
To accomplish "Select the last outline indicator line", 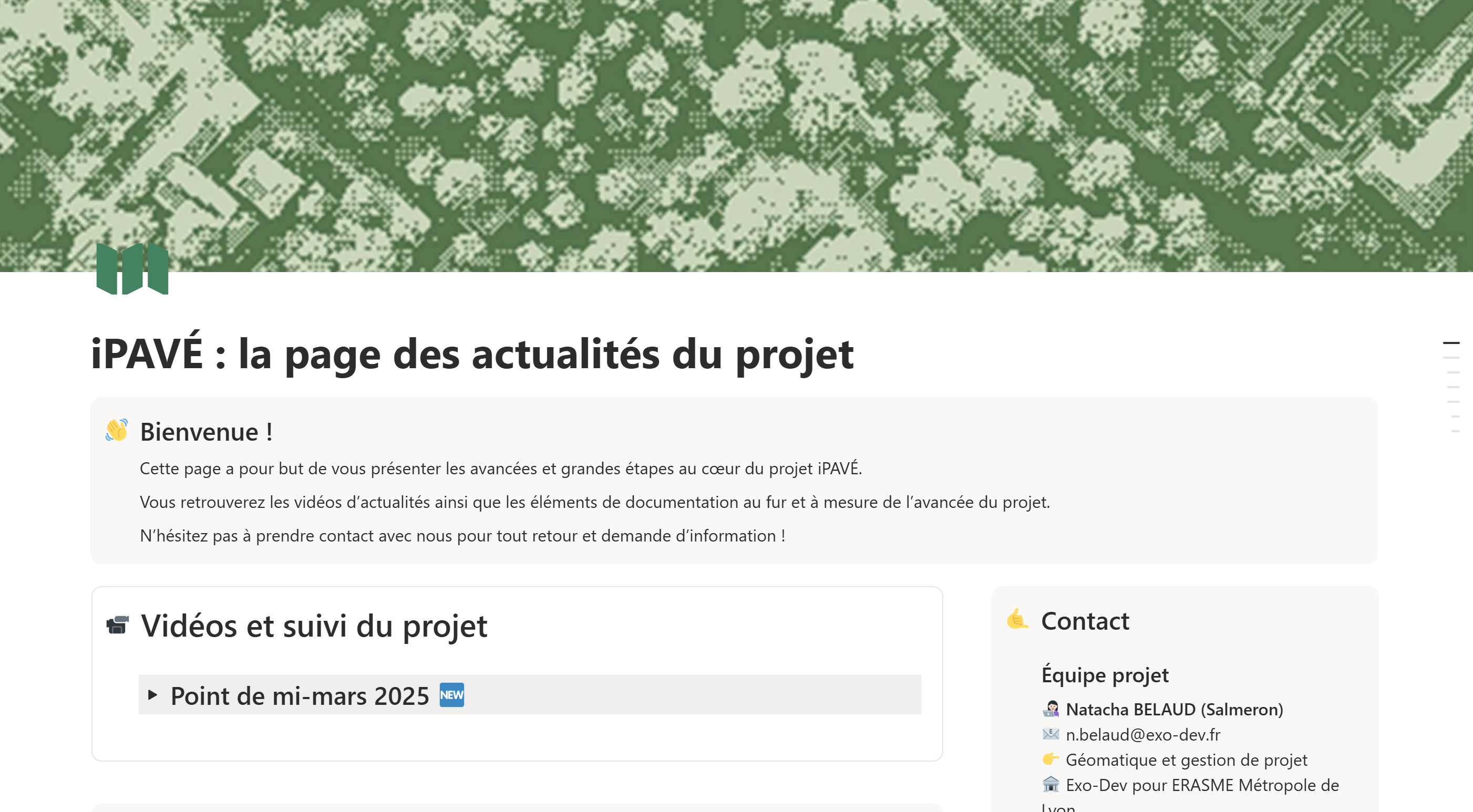I will click(1455, 431).
